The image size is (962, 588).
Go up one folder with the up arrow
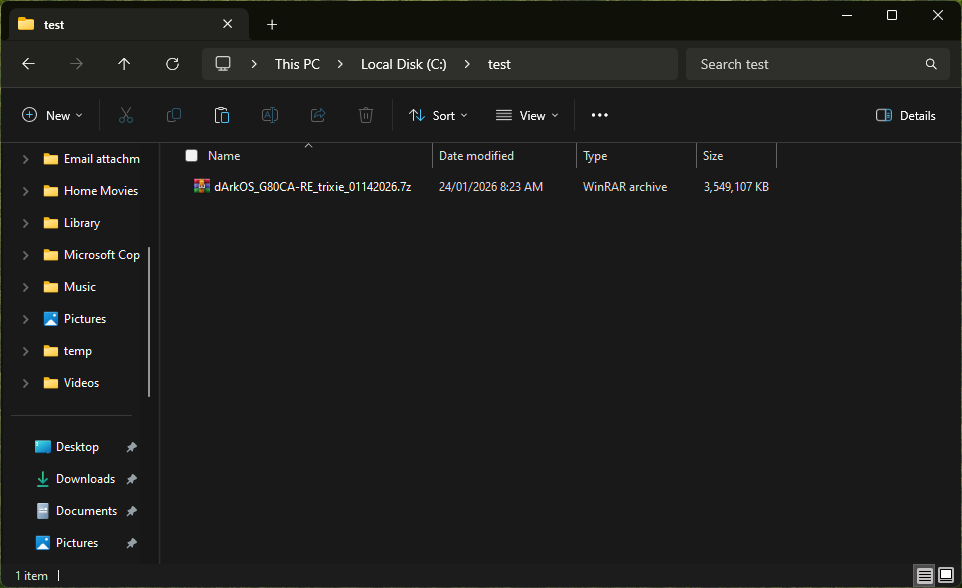pyautogui.click(x=124, y=64)
